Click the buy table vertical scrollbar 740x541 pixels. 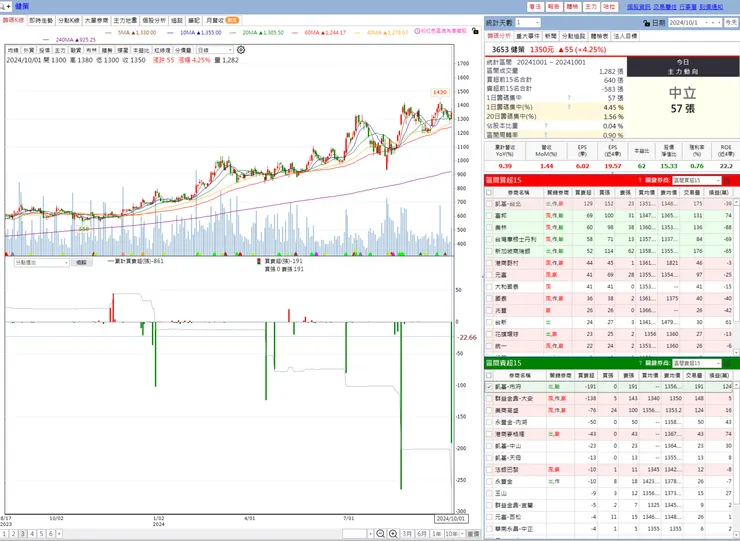pyautogui.click(x=737, y=276)
